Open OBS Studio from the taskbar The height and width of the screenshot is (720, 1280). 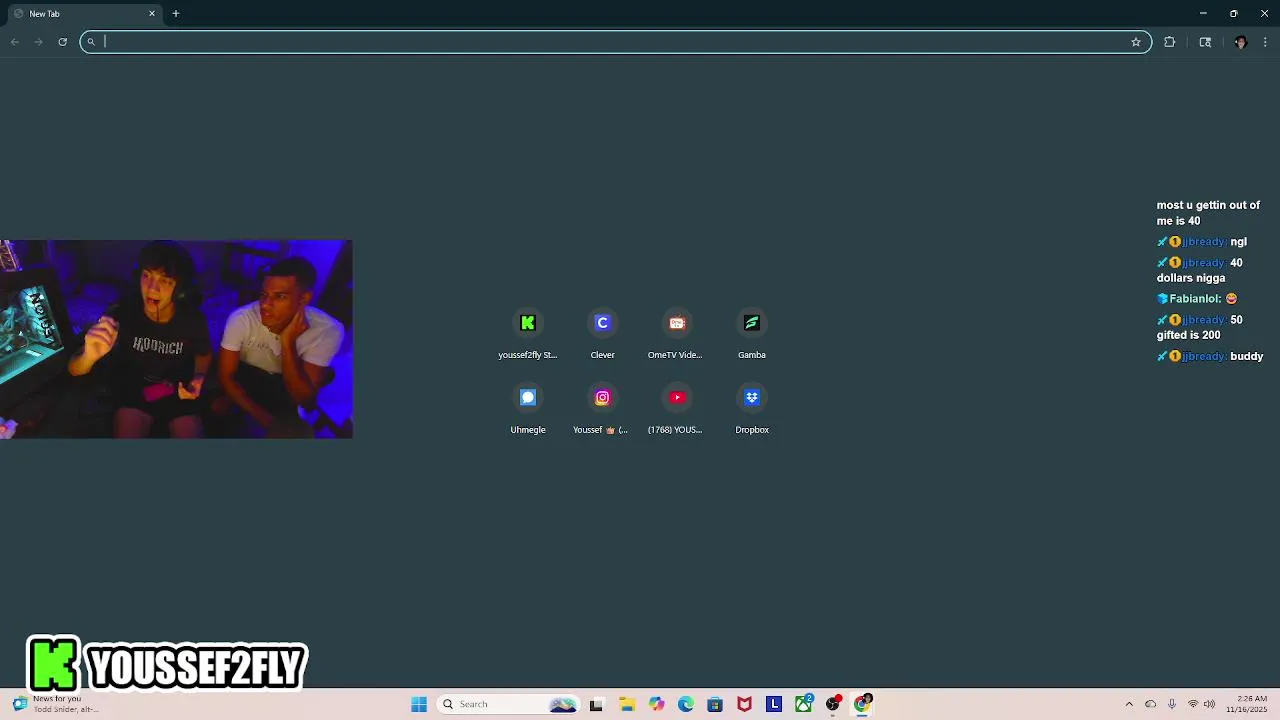click(x=833, y=704)
